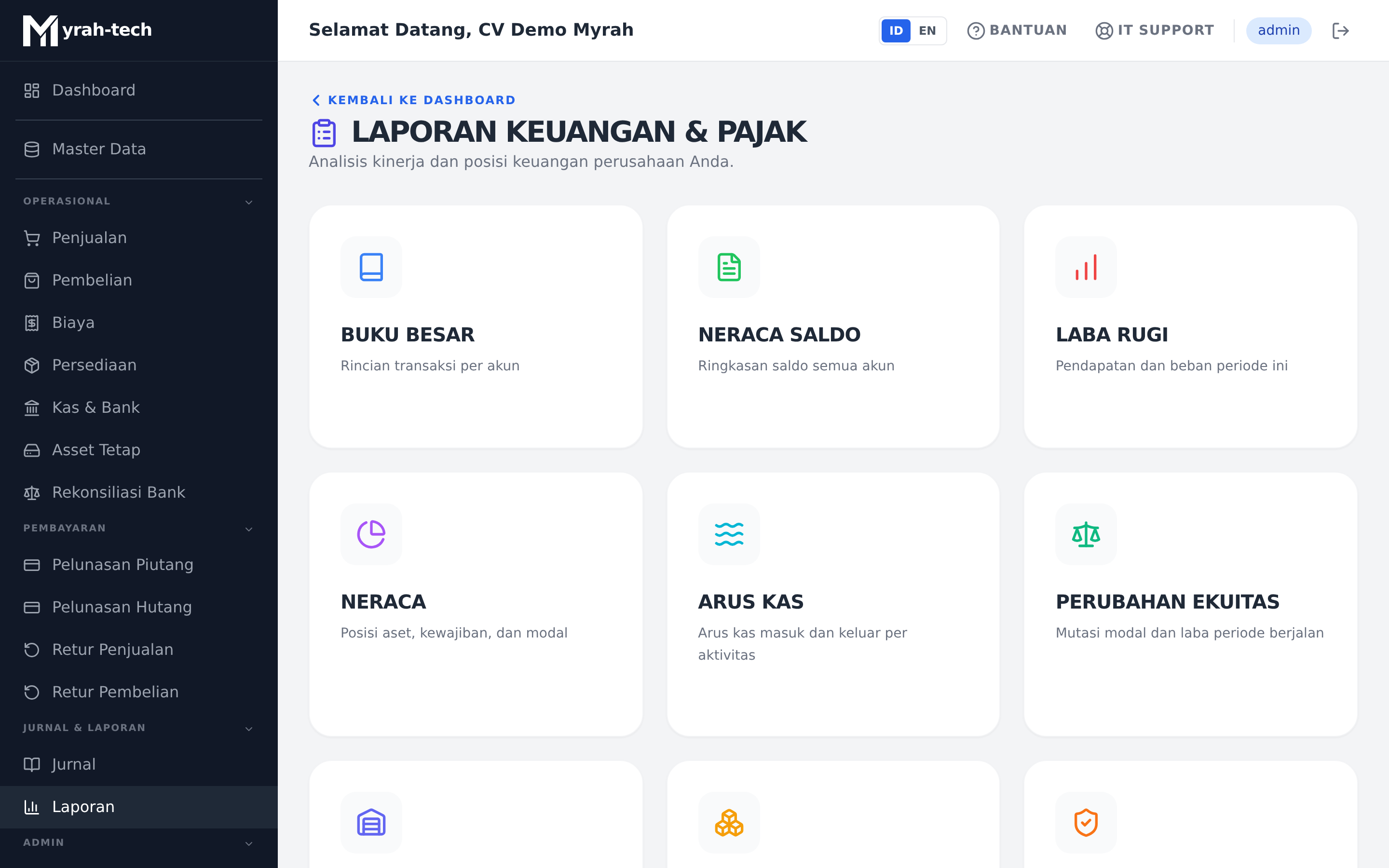The width and height of the screenshot is (1389, 868).
Task: Open Retur Penjualan menu item
Action: 139,650
